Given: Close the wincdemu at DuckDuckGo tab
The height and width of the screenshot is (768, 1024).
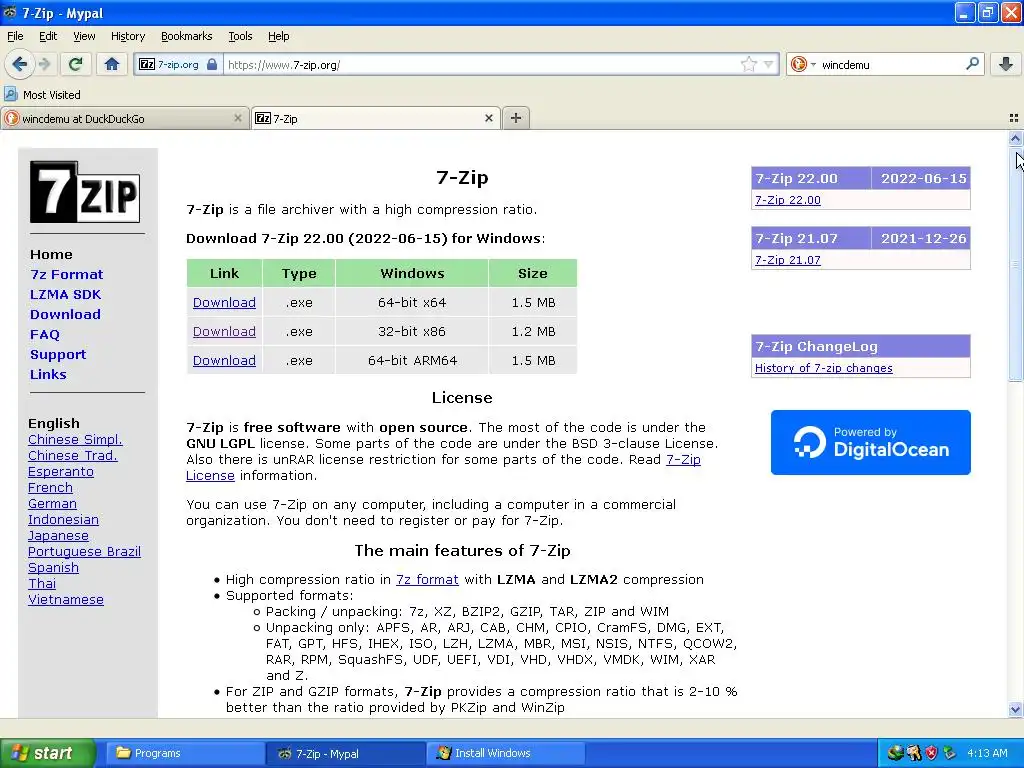Looking at the screenshot, I should point(238,118).
